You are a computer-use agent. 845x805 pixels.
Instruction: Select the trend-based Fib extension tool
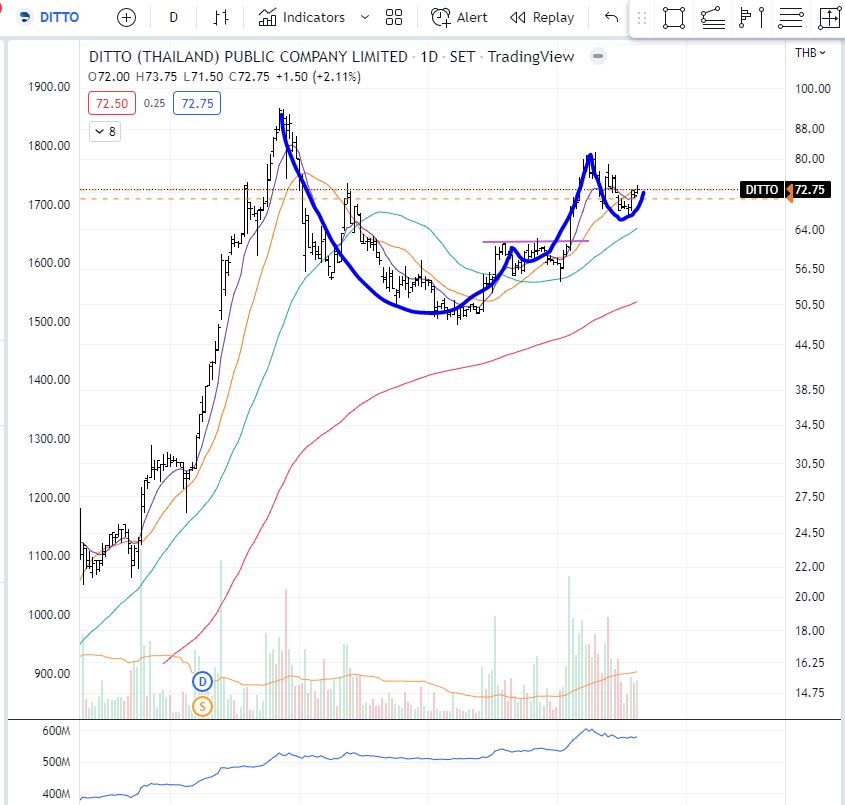(x=712, y=18)
